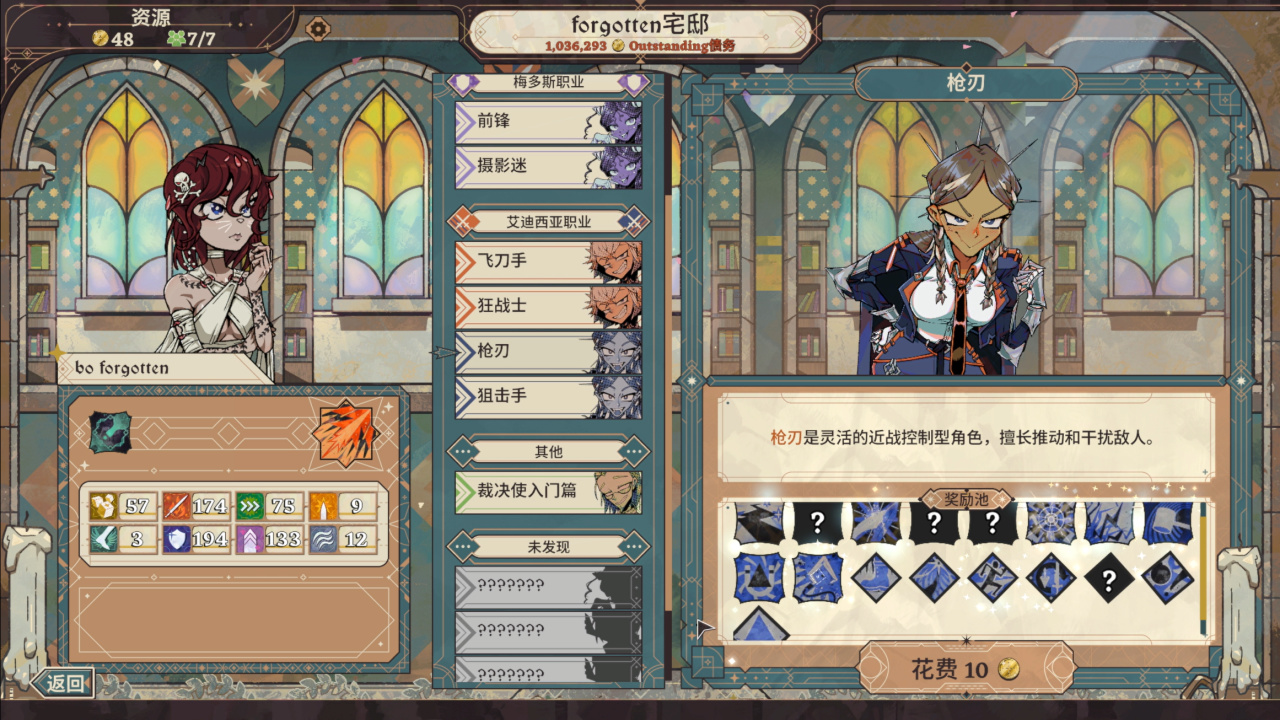The width and height of the screenshot is (1280, 720).
Task: Click the 花费 10 purchase button
Action: tap(966, 669)
